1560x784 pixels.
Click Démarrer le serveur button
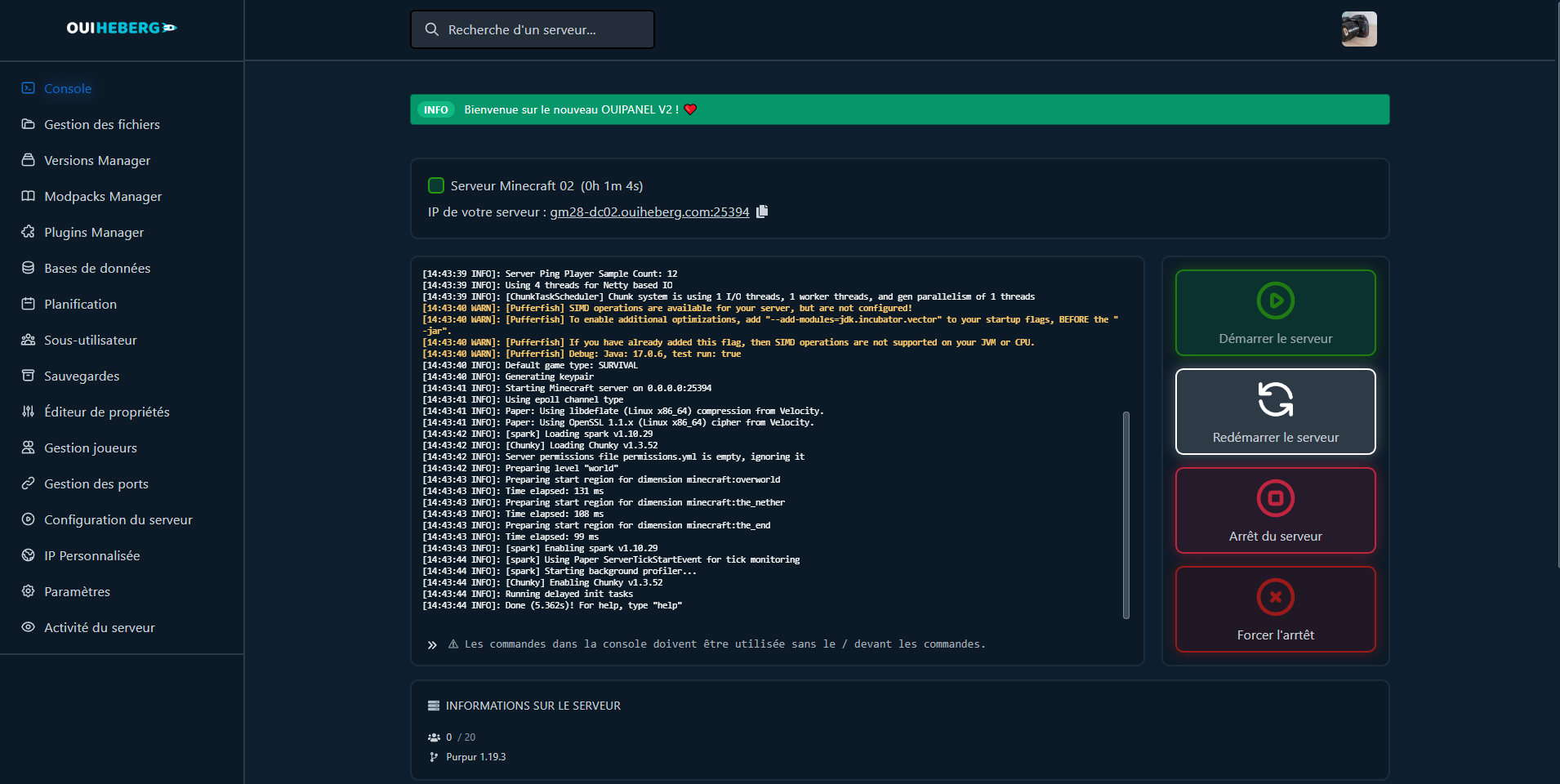click(x=1275, y=313)
